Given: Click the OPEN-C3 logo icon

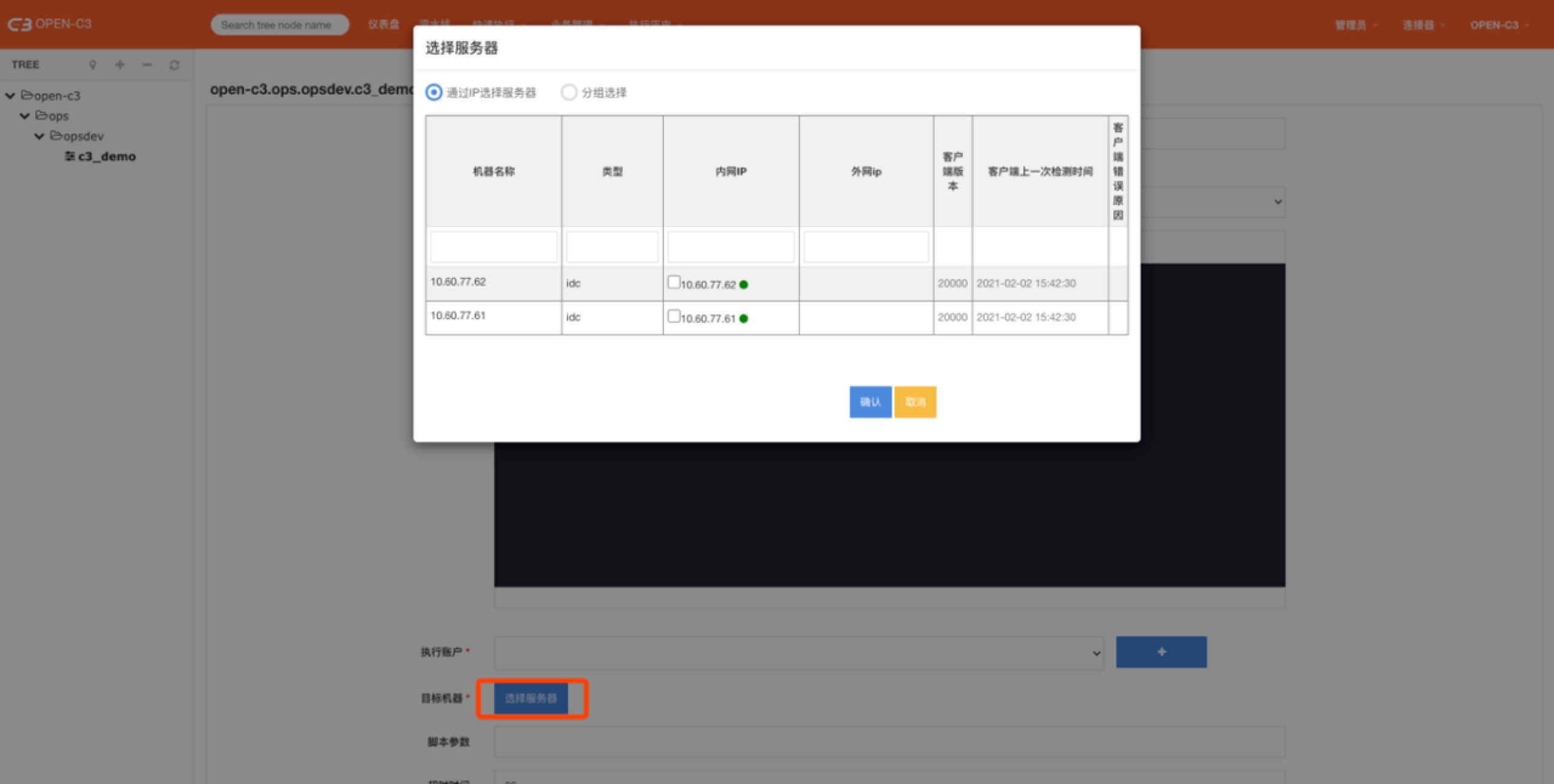Looking at the screenshot, I should pos(19,24).
